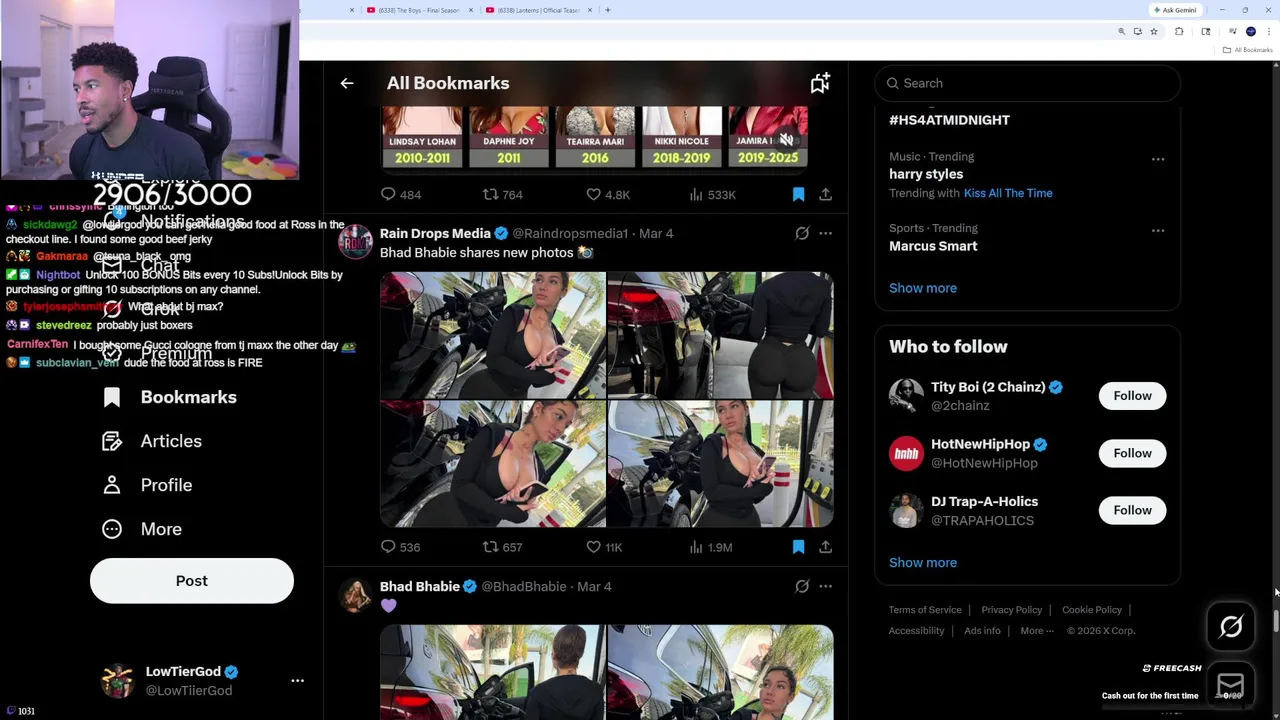Remove bookmark on the 533K-views post
This screenshot has width=1280, height=720.
[798, 194]
